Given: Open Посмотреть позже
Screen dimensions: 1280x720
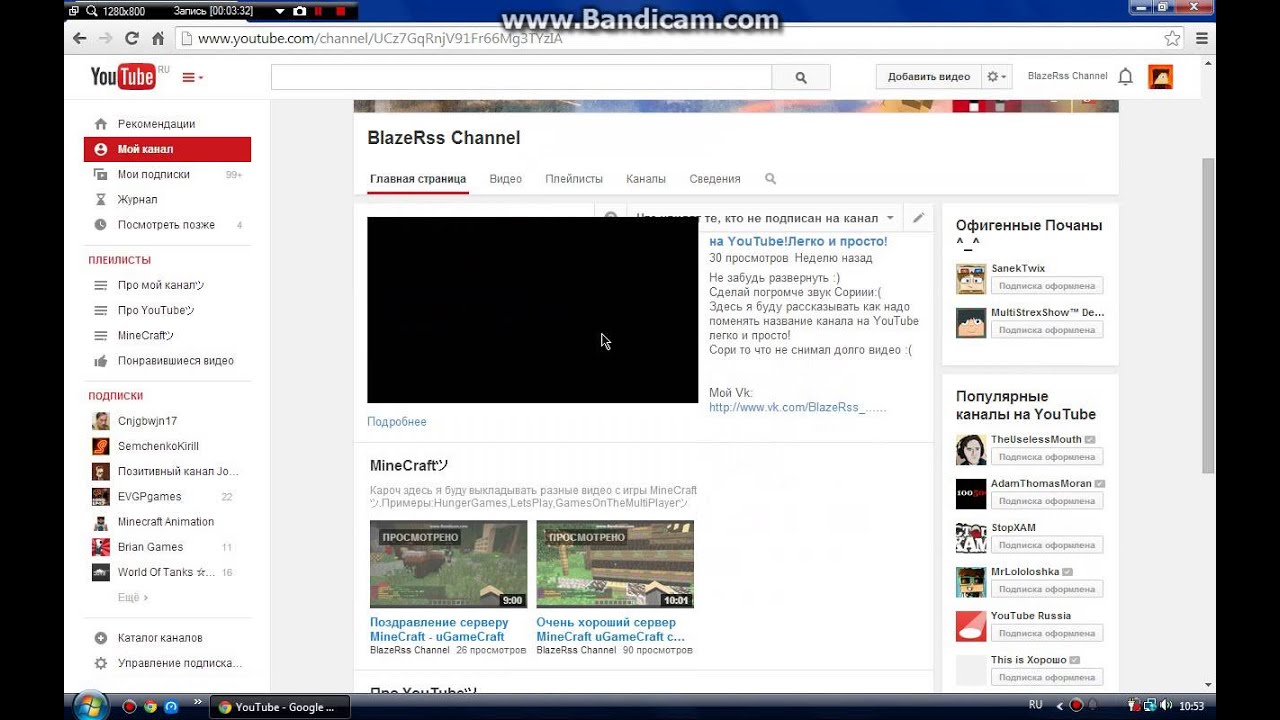Looking at the screenshot, I should (x=167, y=225).
